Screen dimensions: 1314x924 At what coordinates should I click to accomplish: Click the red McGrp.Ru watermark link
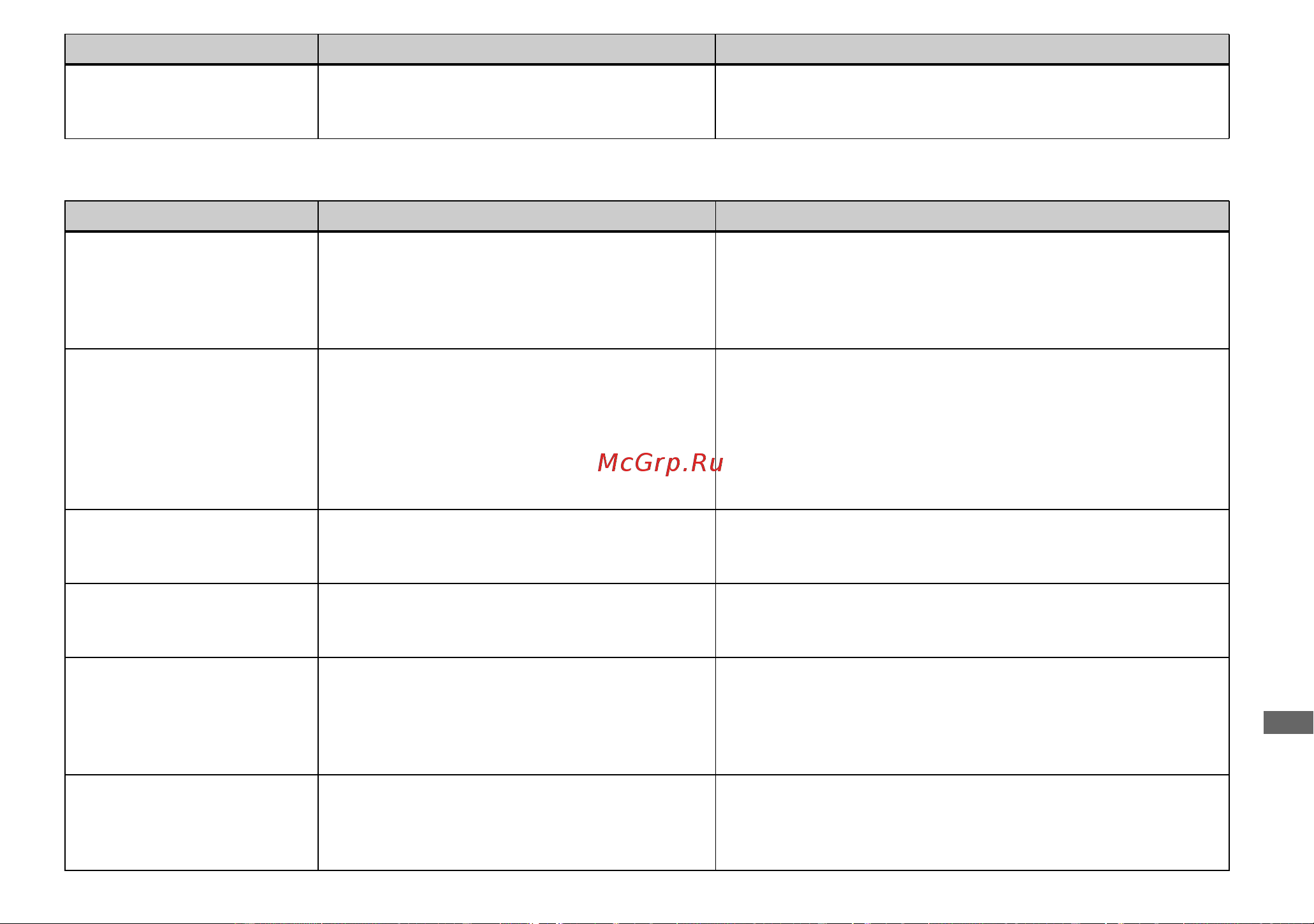(x=661, y=464)
